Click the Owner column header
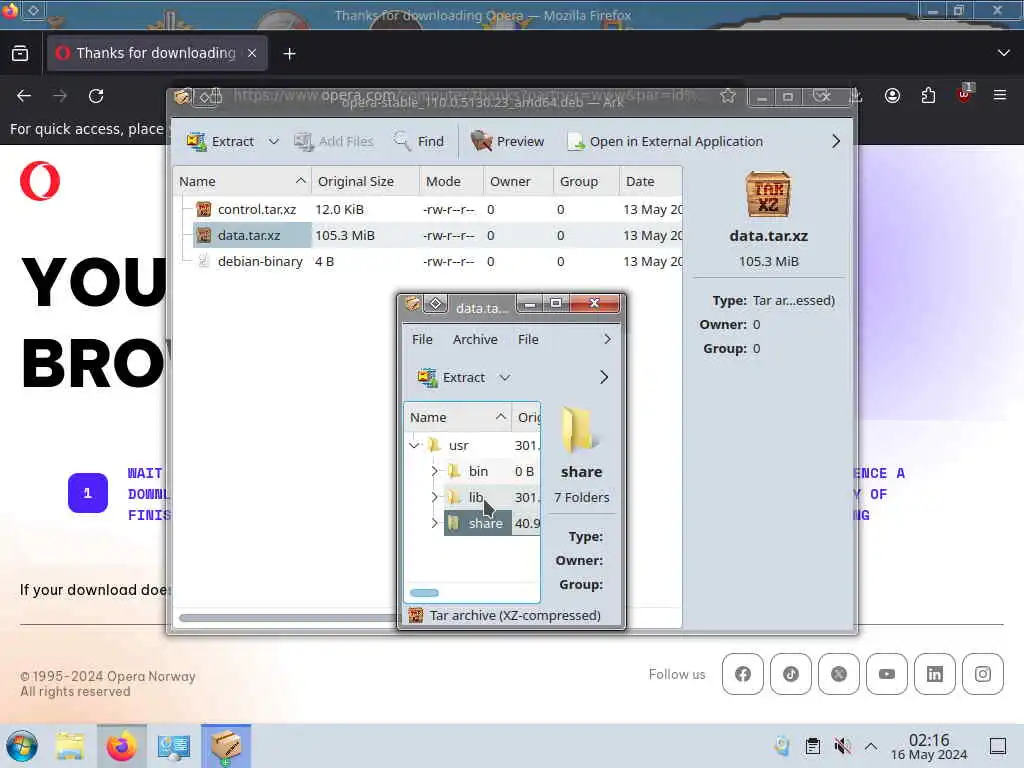This screenshot has height=768, width=1024. tap(519, 182)
